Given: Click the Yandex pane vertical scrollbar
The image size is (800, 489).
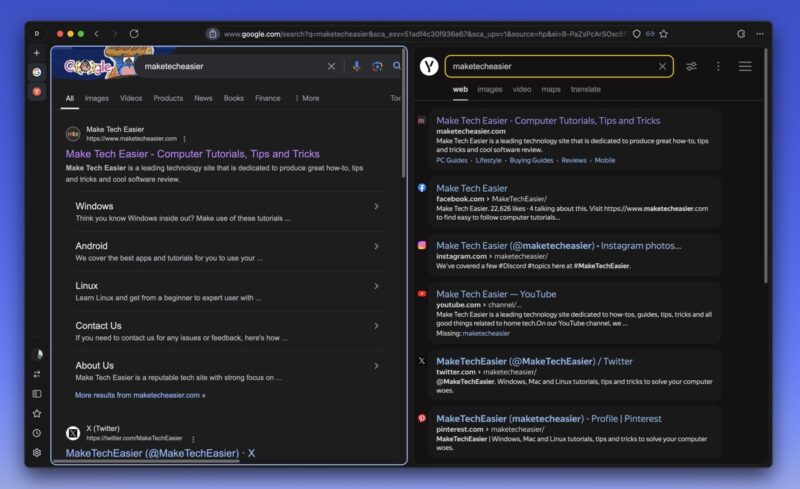Looking at the screenshot, I should tap(765, 166).
